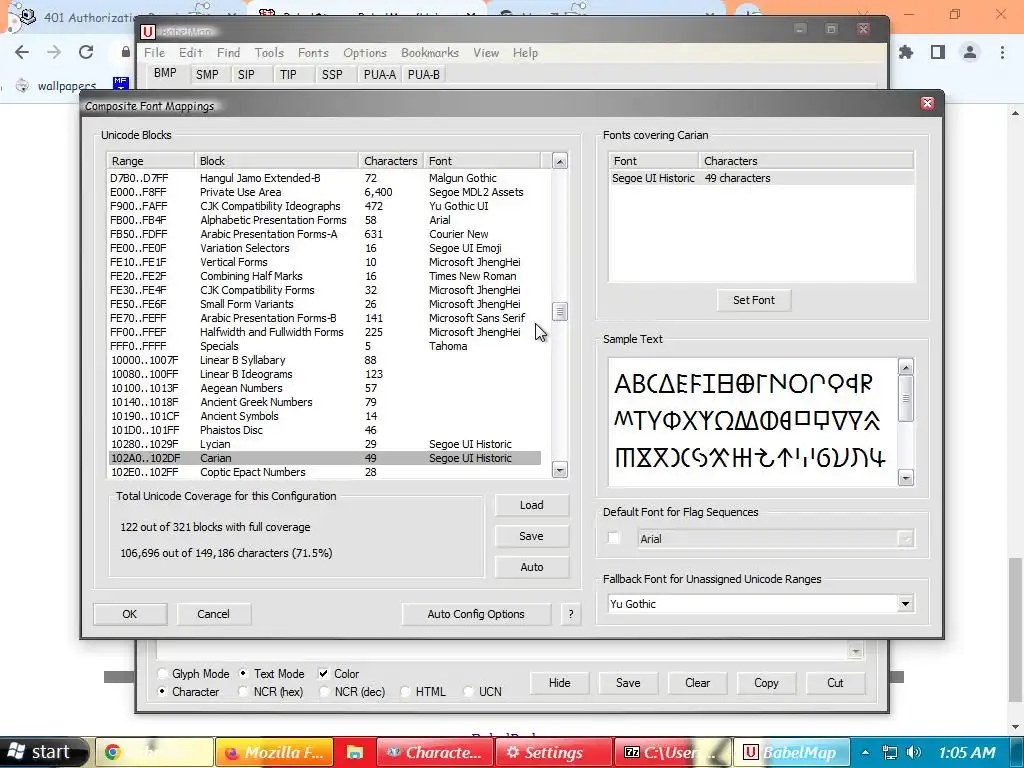Enable Default Font for Flag Sequences checkbox
Image resolution: width=1024 pixels, height=768 pixels.
coord(613,538)
